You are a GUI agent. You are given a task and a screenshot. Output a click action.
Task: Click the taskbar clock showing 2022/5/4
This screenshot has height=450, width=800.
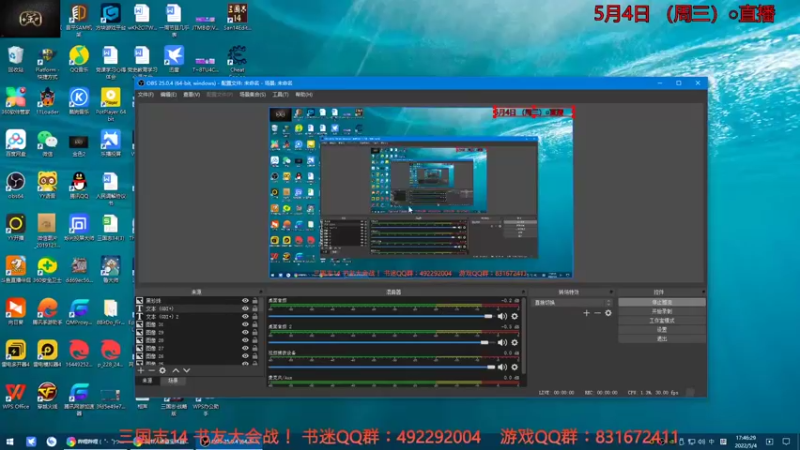[745, 441]
